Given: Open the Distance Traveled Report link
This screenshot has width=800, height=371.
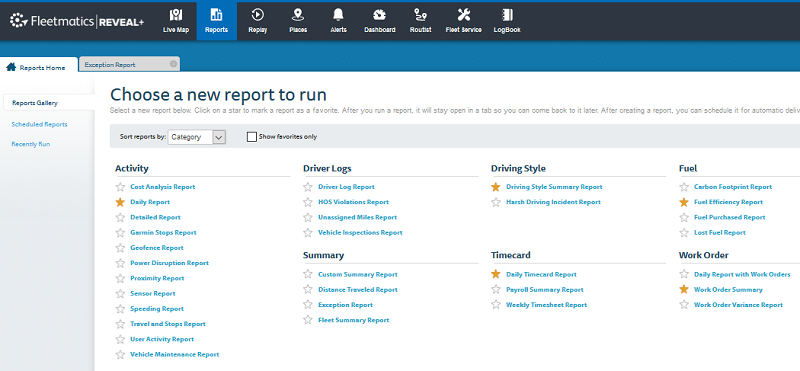Looking at the screenshot, I should coord(358,289).
